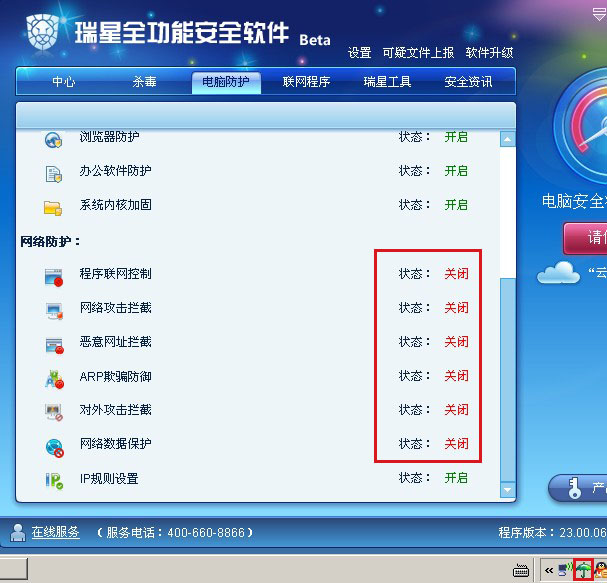Click the Rising lion shield logo
The image size is (607, 583).
[x=42, y=32]
